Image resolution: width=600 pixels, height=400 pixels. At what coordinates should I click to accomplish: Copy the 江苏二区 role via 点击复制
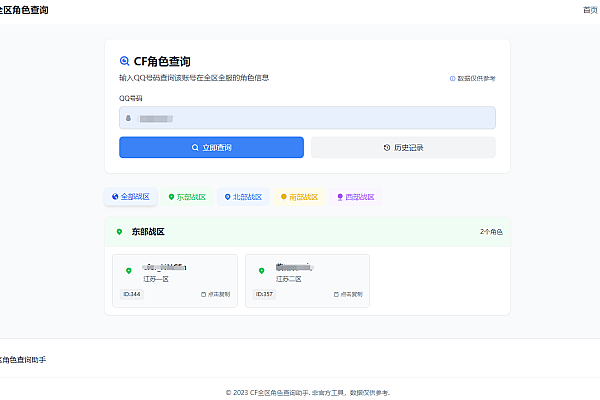348,294
